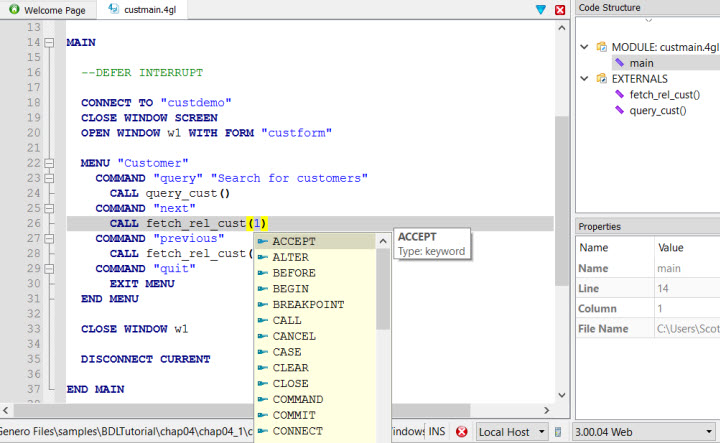Select query_cust() in the Code Structure tree
The height and width of the screenshot is (443, 720).
point(658,111)
